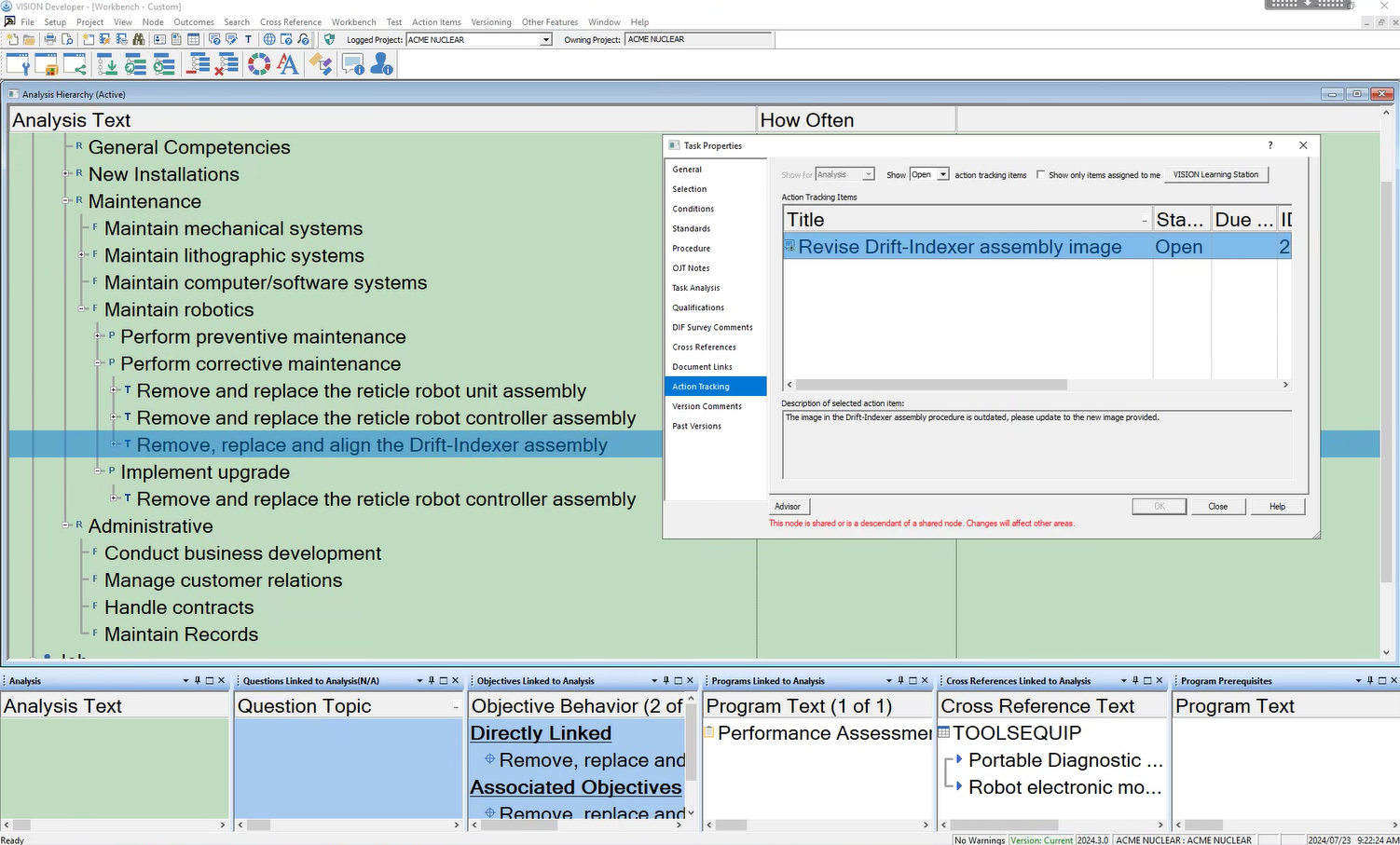Click the action items horizontal scrollbar
The image size is (1400, 845).
[x=932, y=385]
